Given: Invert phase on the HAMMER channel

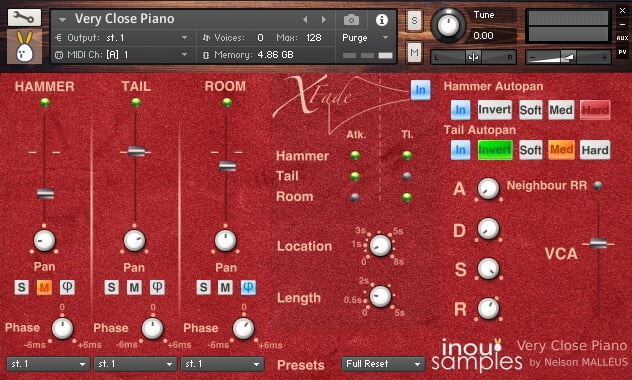Looking at the screenshot, I should [x=67, y=287].
